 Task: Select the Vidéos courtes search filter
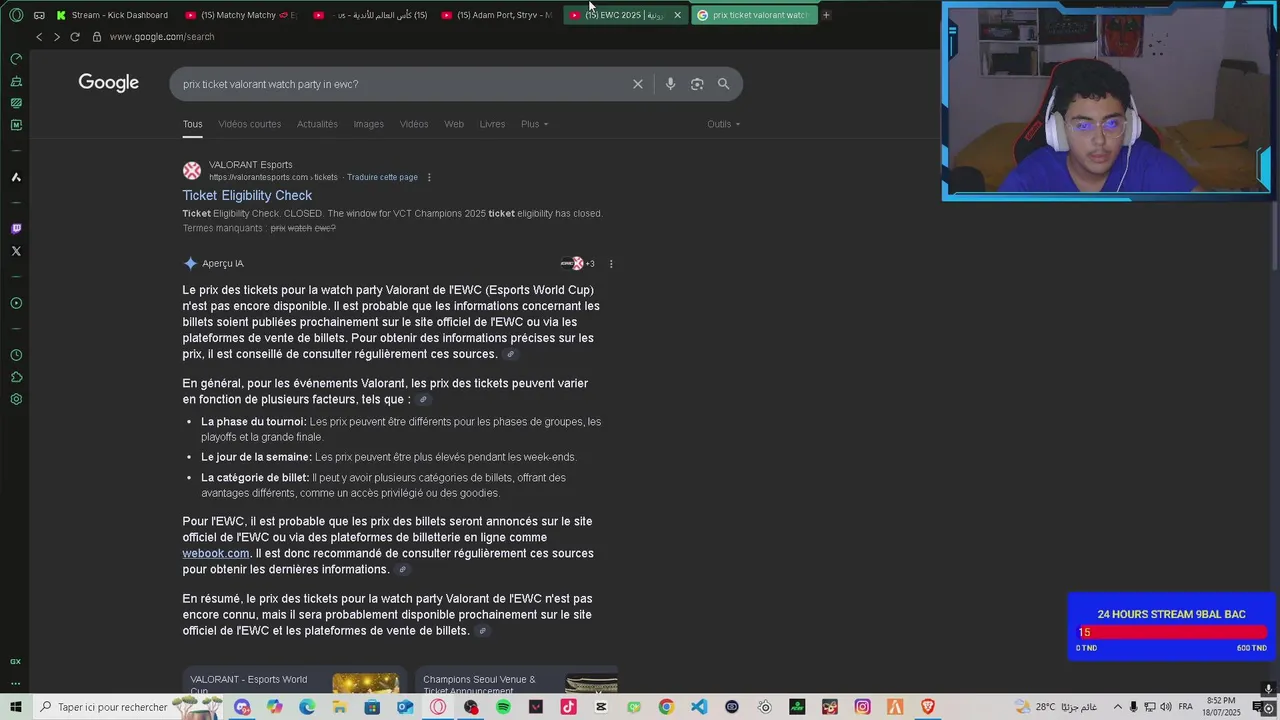coord(250,124)
